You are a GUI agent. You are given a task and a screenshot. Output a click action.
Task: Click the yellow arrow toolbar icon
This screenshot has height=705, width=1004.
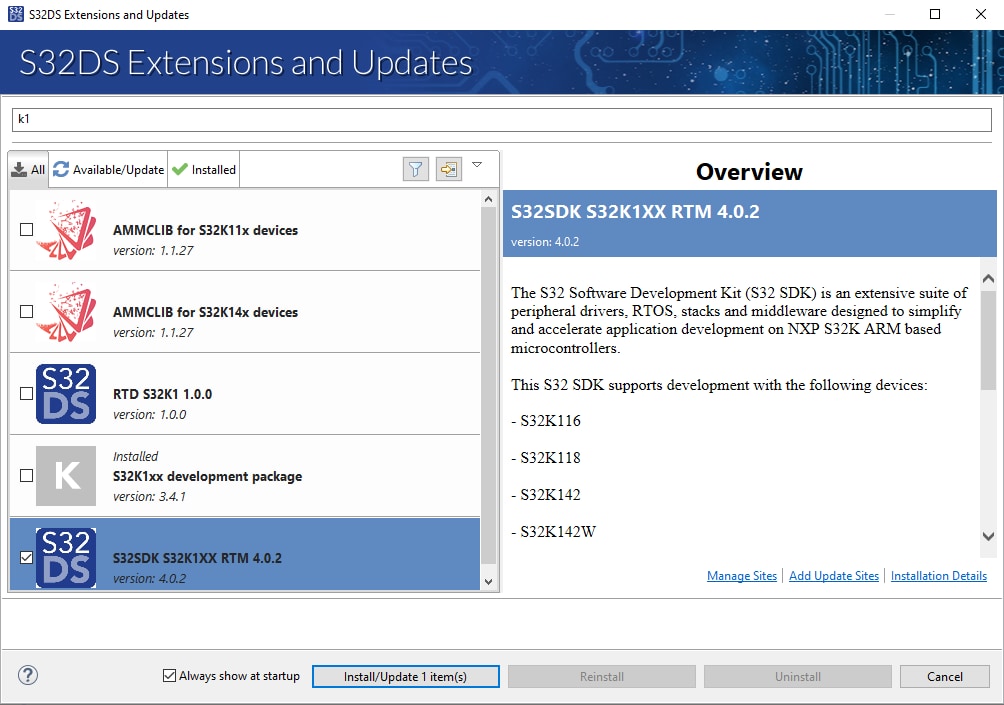pos(448,170)
